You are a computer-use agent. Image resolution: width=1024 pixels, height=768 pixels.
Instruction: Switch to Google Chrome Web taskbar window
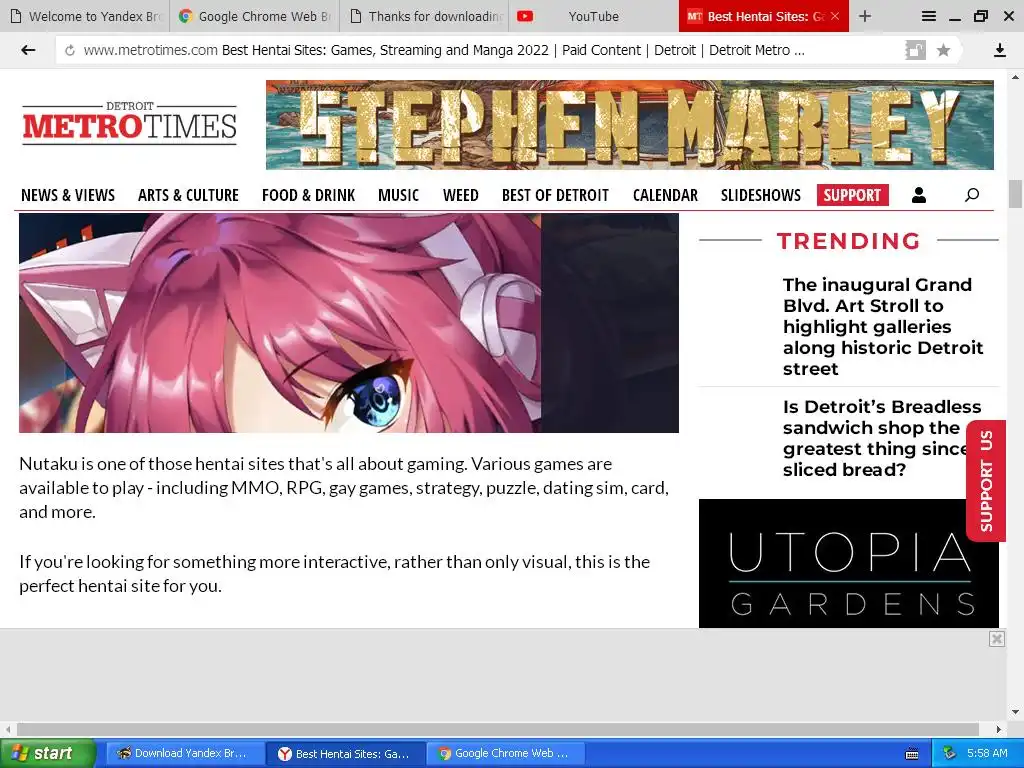(x=505, y=754)
